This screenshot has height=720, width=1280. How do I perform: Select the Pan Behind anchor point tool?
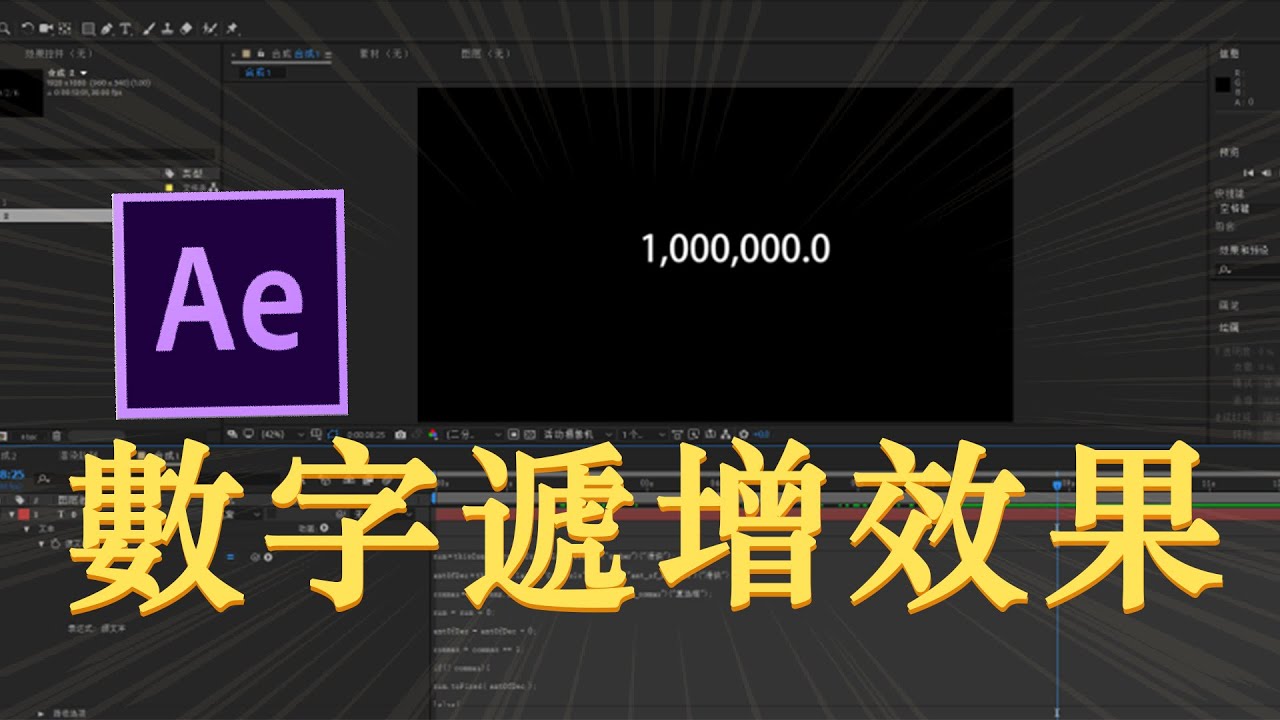[x=65, y=28]
